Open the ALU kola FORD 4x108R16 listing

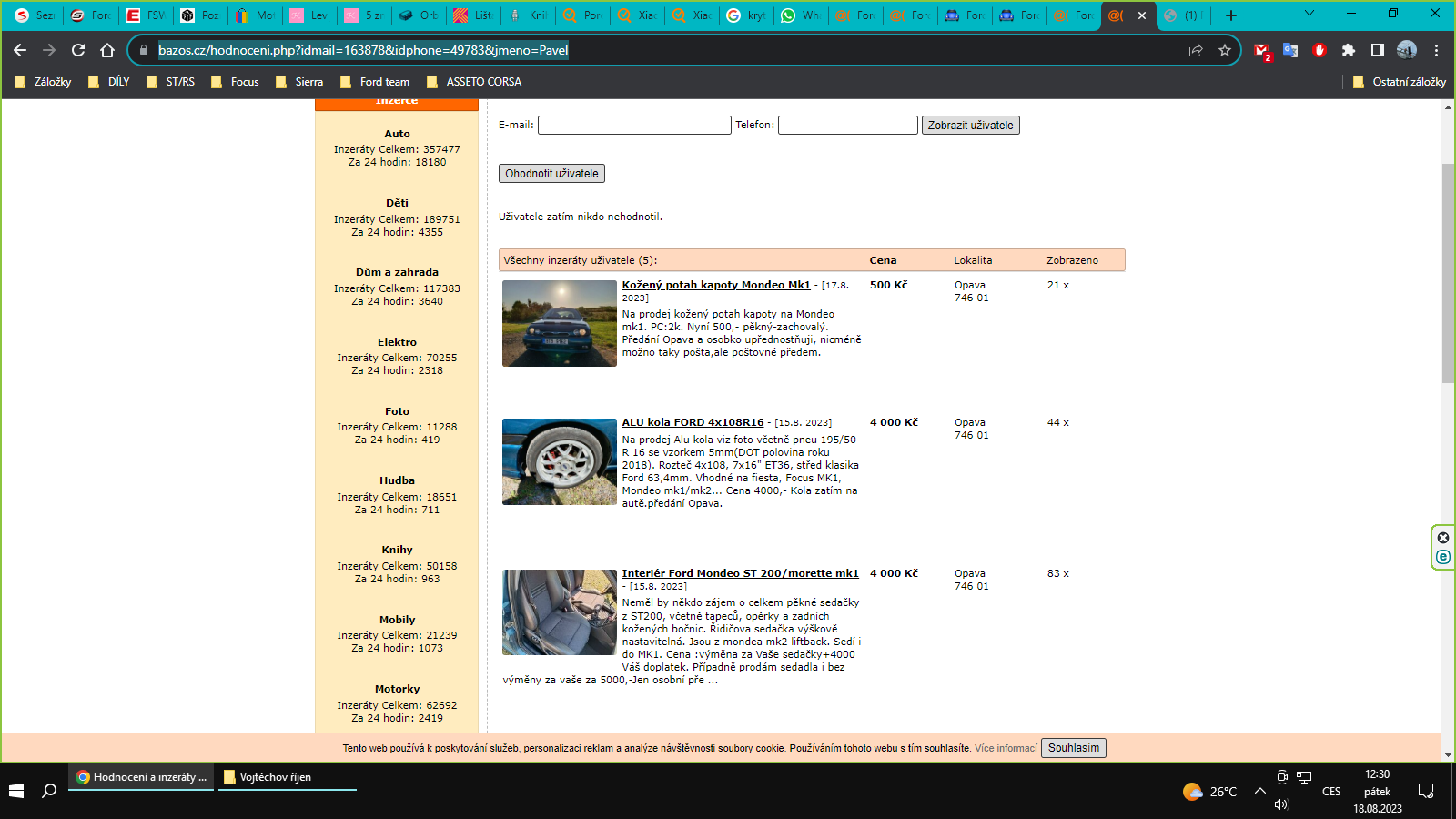point(693,422)
